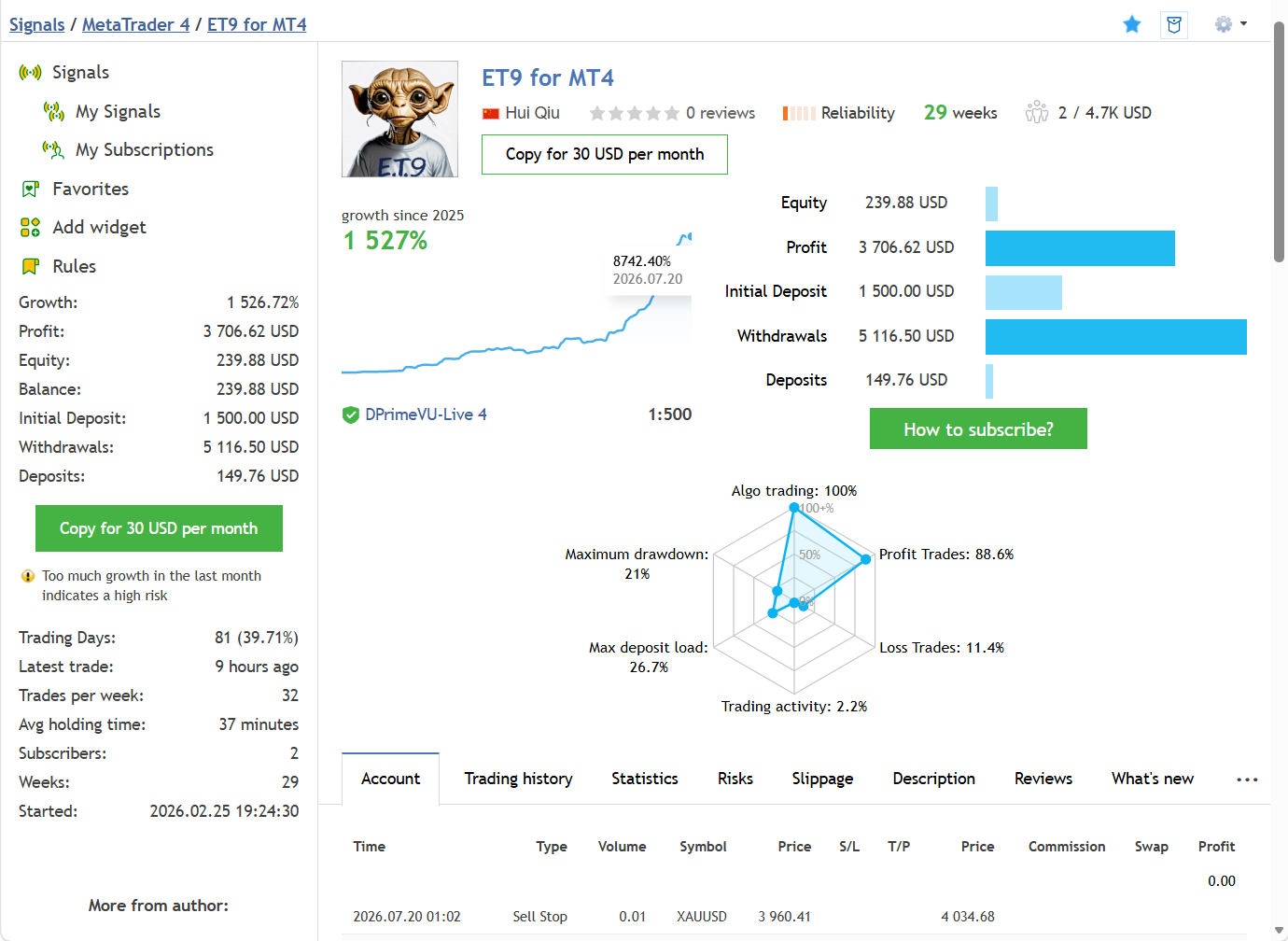1288x941 pixels.
Task: Open the bookmark badge icon at top right
Action: (1174, 24)
